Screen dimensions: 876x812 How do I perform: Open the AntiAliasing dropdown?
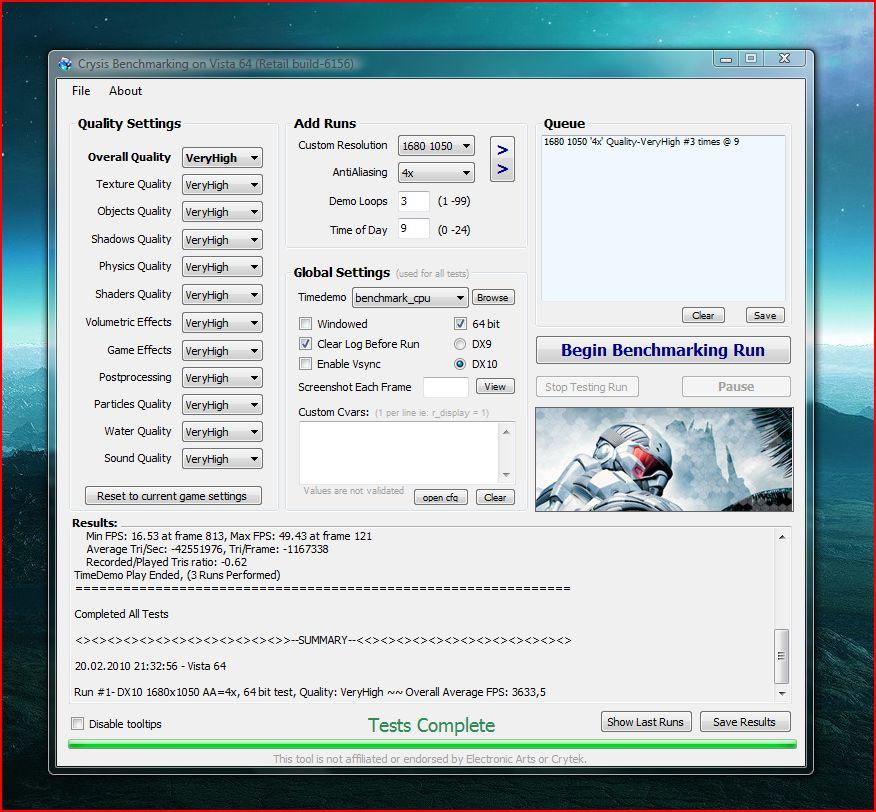pos(436,173)
